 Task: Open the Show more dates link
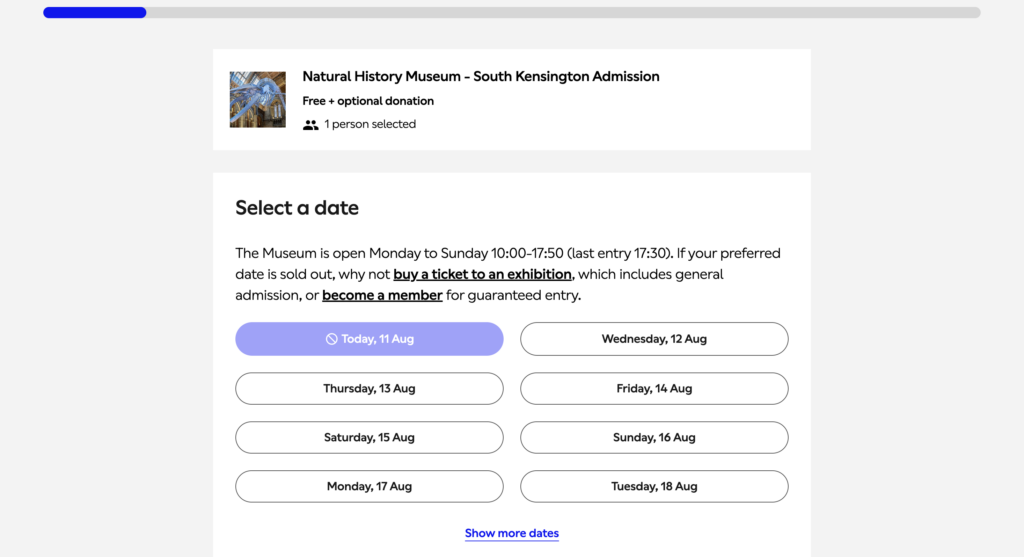511,533
